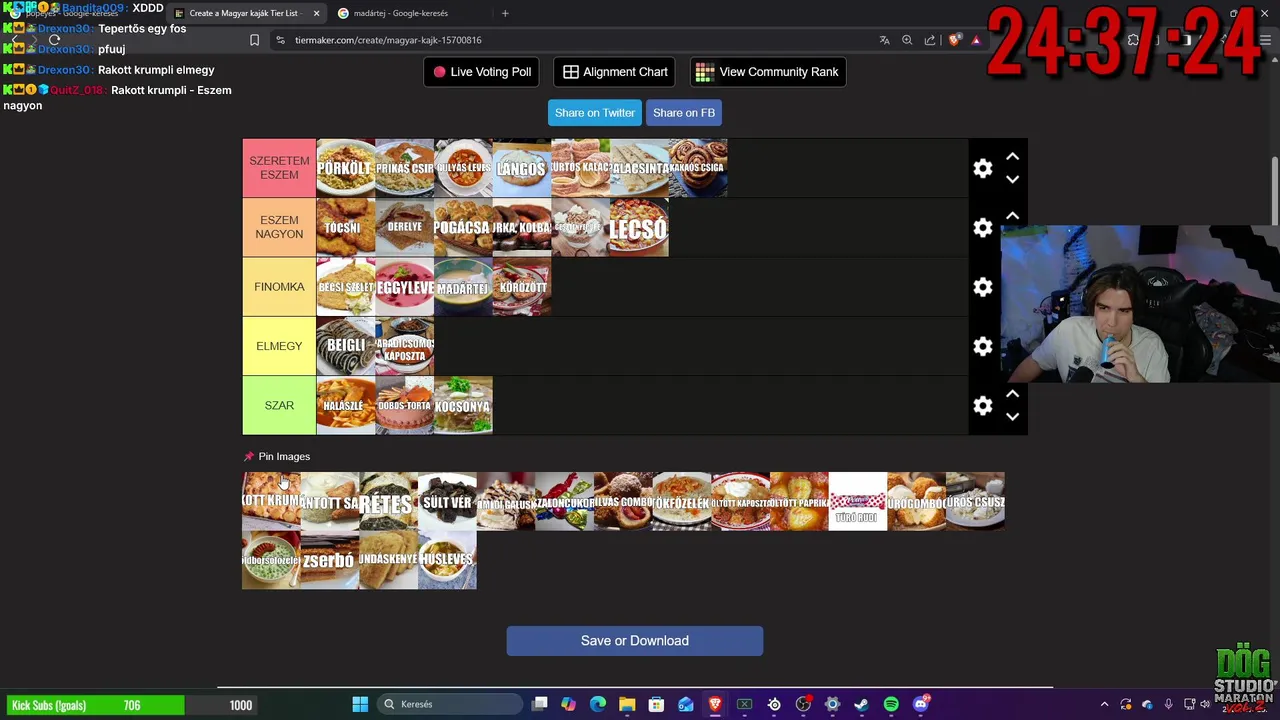The height and width of the screenshot is (720, 1280).
Task: Open the browser zoom icon
Action: (x=907, y=40)
